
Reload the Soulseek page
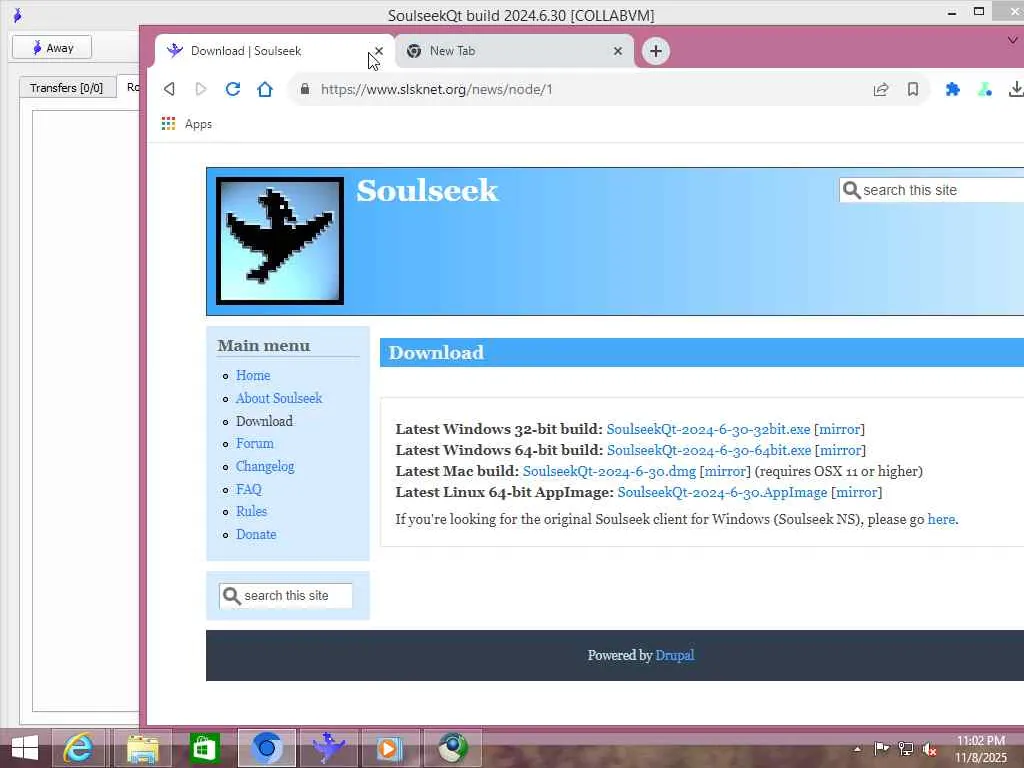(232, 89)
